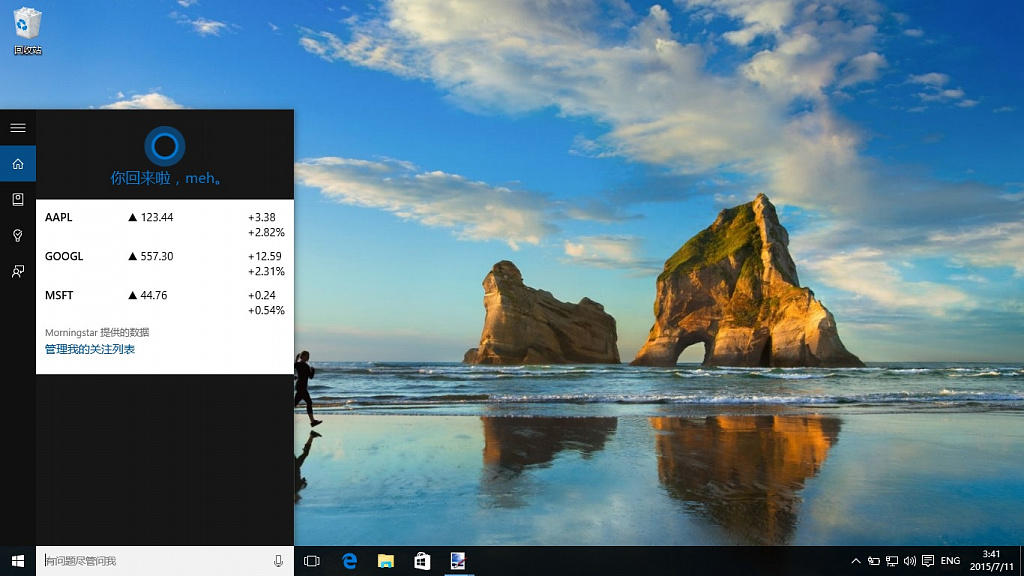Click the GOOGL change +2.31%
The height and width of the screenshot is (576, 1024).
pyautogui.click(x=266, y=272)
